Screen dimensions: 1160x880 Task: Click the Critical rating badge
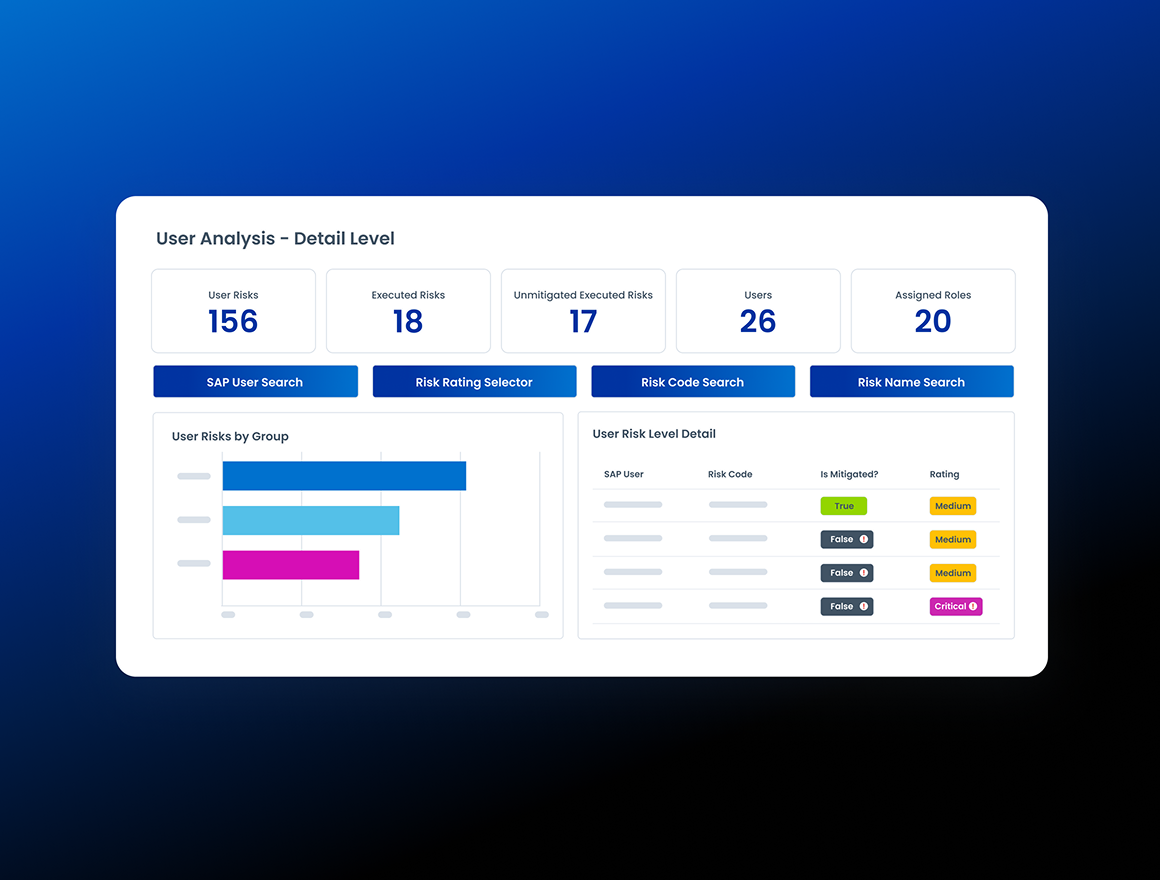pyautogui.click(x=956, y=606)
